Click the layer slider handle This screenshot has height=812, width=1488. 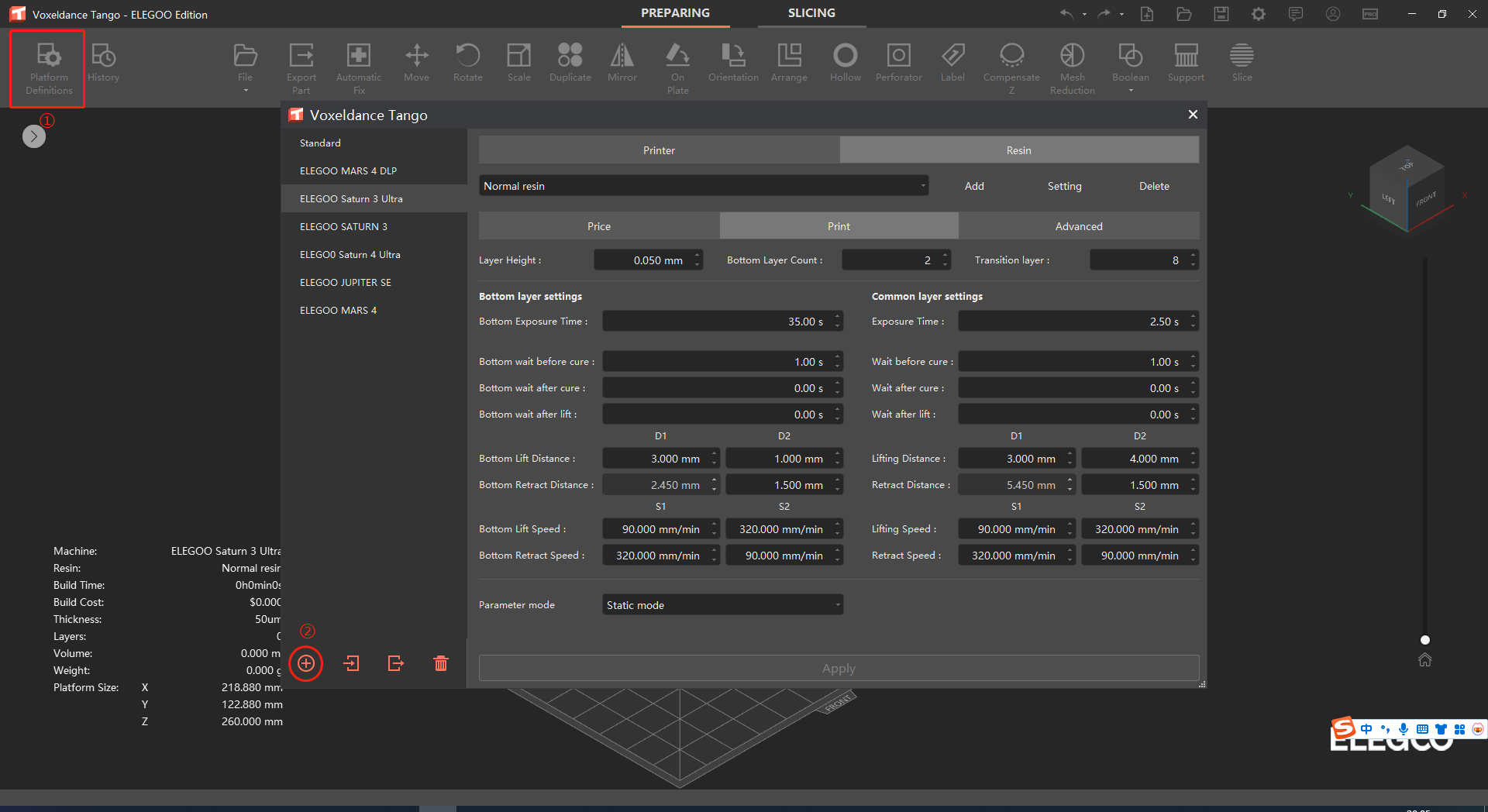pyautogui.click(x=1424, y=640)
